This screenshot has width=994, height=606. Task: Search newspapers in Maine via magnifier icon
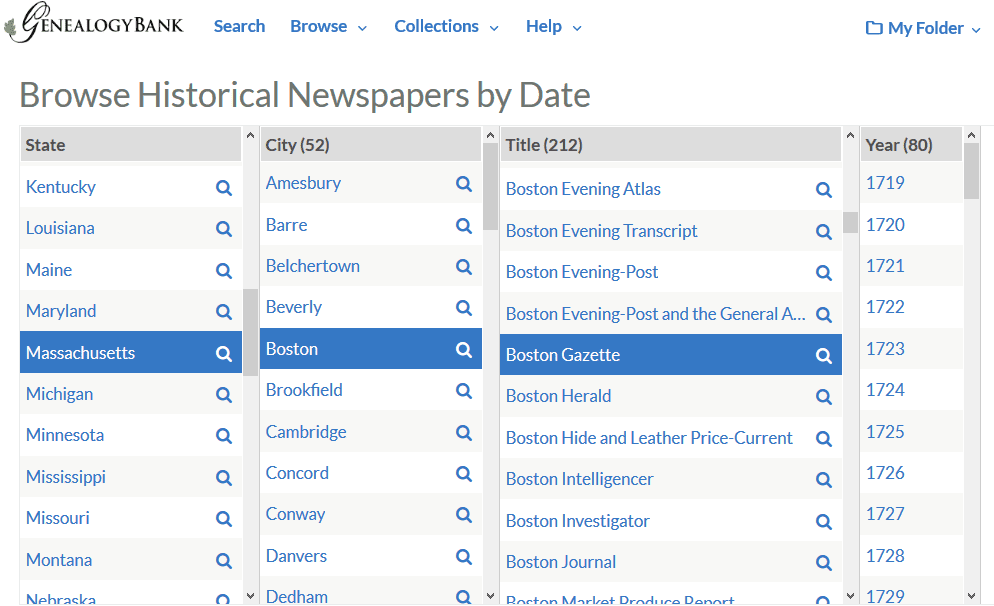click(x=223, y=271)
